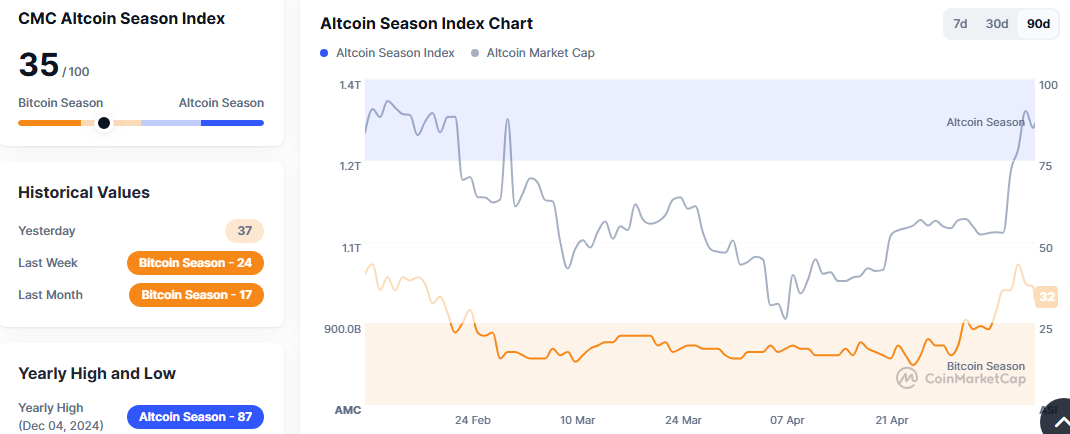Toggle the Altcoin Season Index legend label
This screenshot has height=434, width=1070.
pos(395,53)
